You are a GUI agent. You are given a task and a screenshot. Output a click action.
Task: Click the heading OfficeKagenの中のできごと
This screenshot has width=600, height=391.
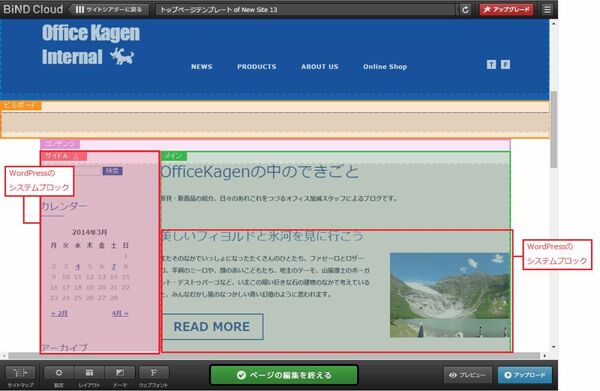pos(260,171)
